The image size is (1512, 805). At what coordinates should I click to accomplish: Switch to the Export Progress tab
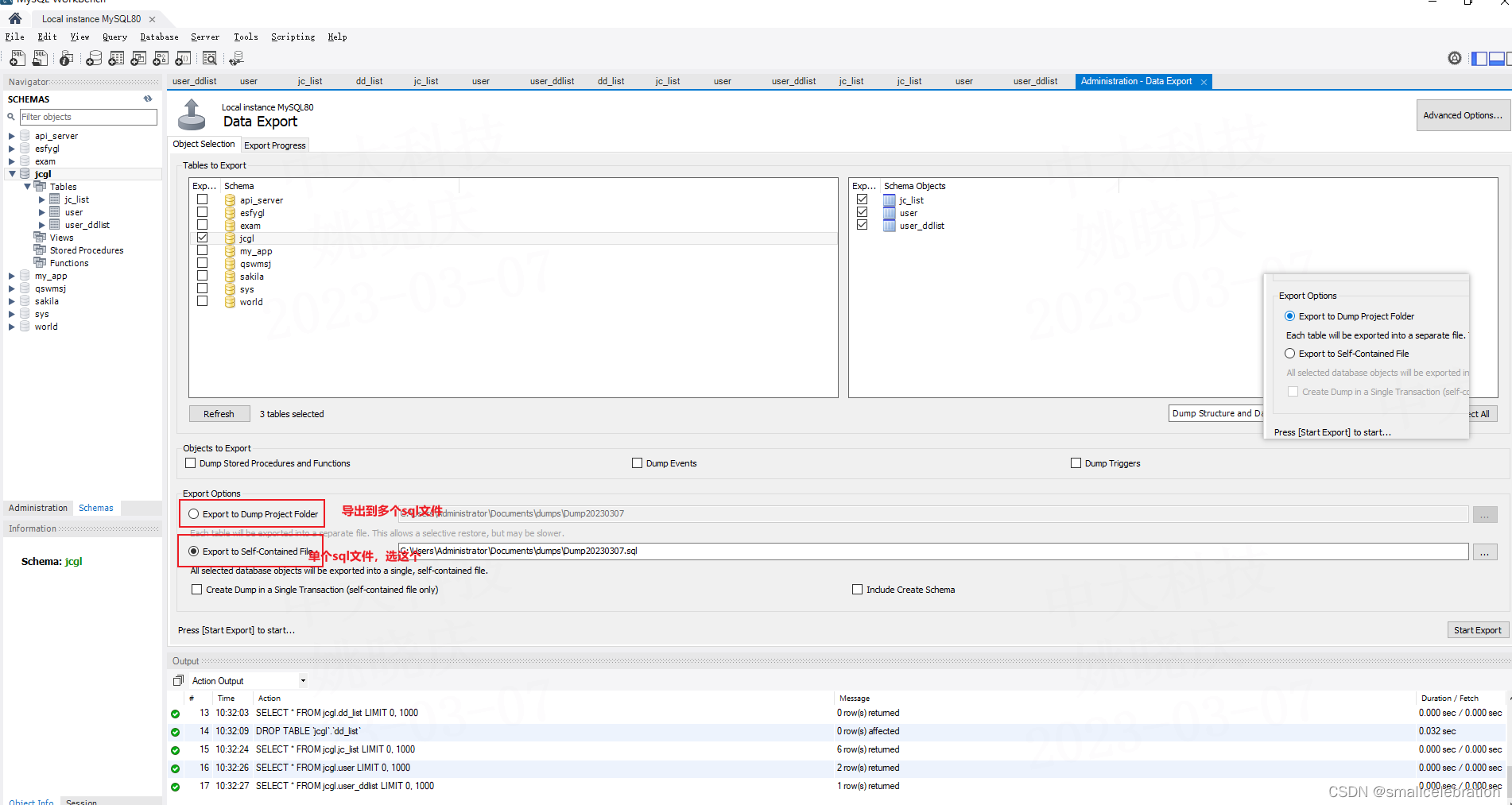point(274,145)
